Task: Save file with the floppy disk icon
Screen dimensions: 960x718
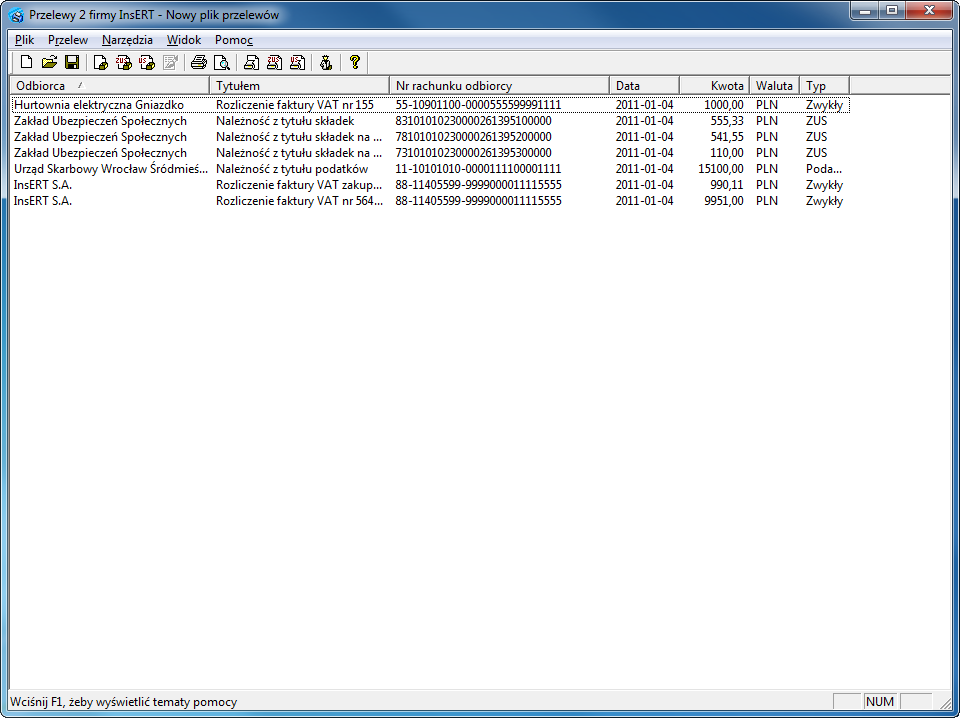Action: pyautogui.click(x=72, y=62)
